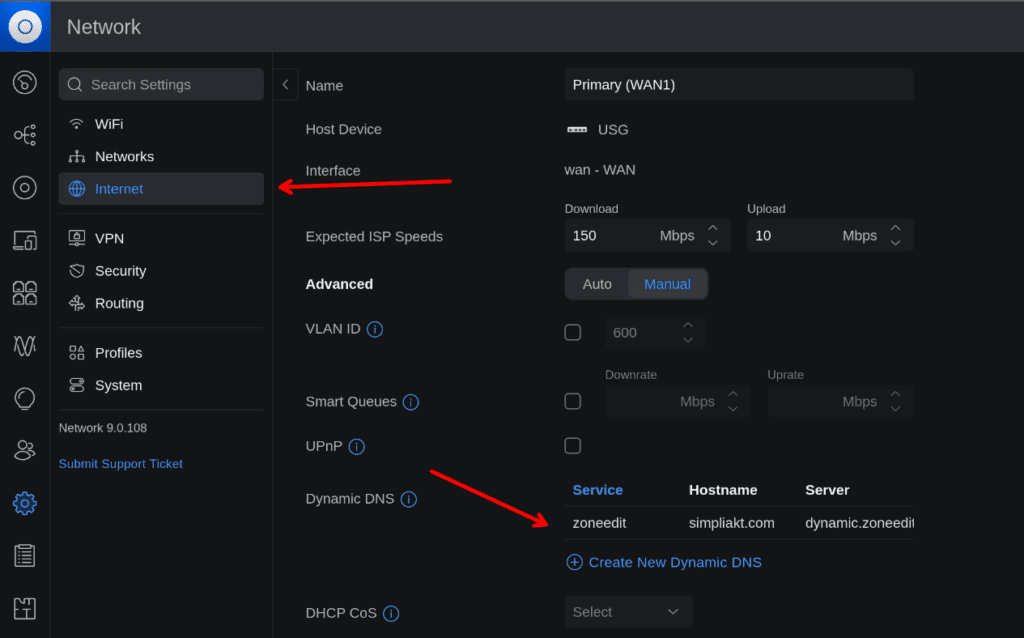Click Create New Dynamic DNS
The image size is (1024, 638).
point(664,562)
